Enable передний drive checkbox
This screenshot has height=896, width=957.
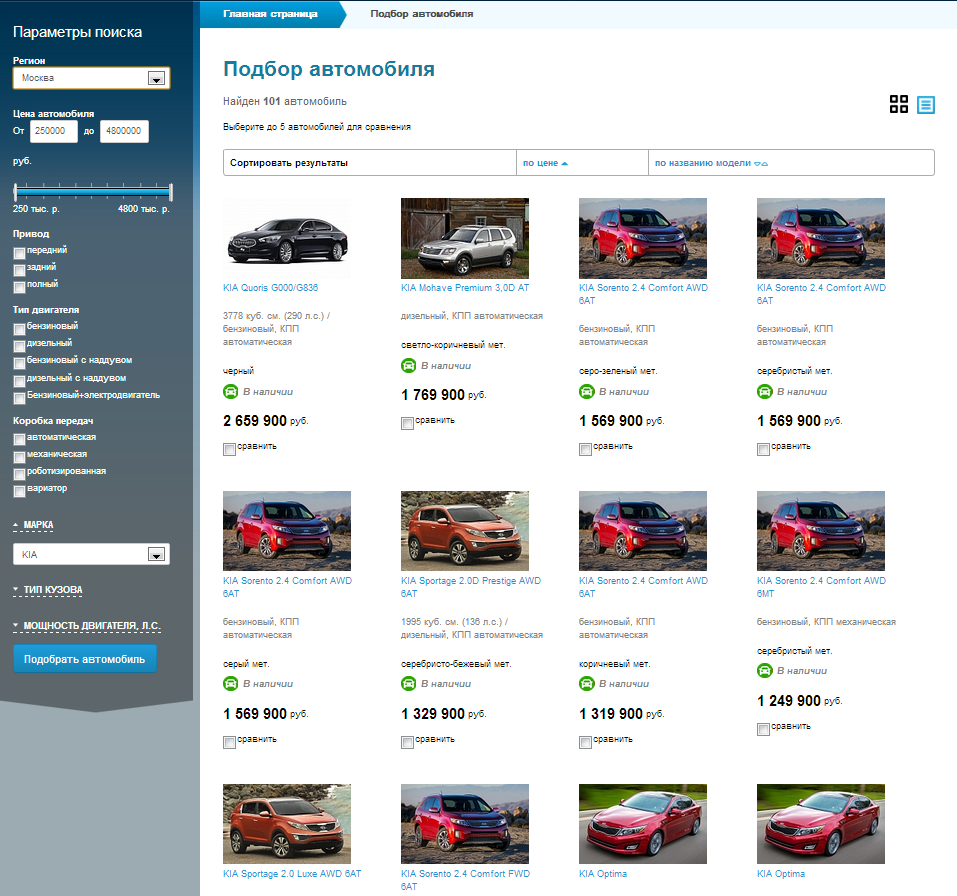(x=20, y=253)
